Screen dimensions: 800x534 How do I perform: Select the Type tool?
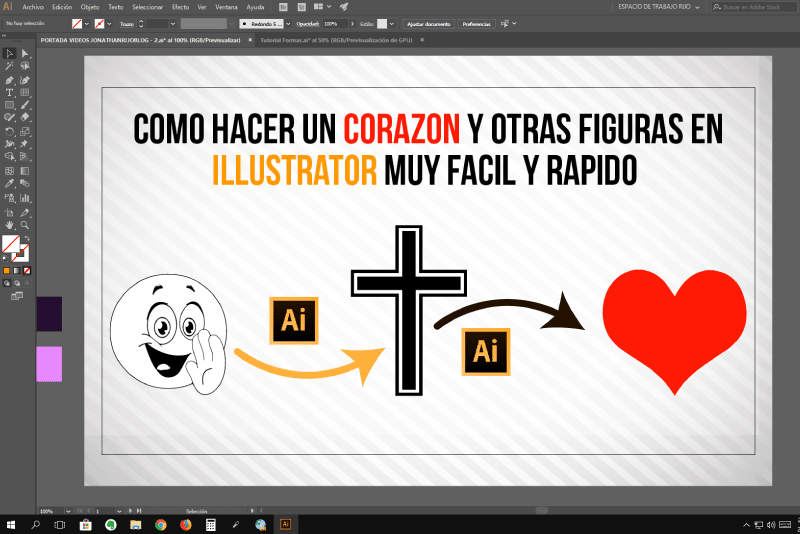point(9,92)
